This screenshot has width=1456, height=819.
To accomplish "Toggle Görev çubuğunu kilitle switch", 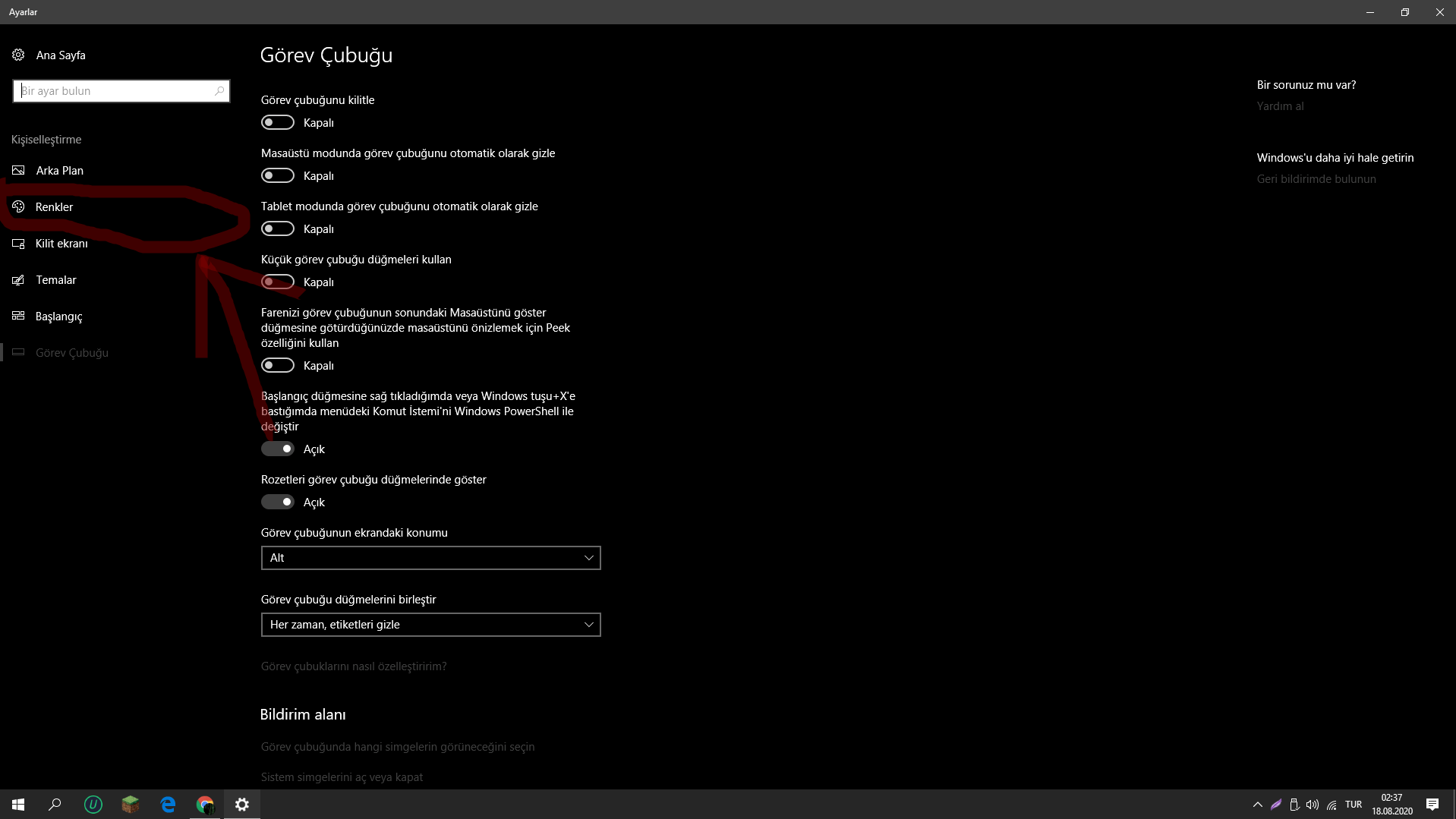I will coord(278,122).
